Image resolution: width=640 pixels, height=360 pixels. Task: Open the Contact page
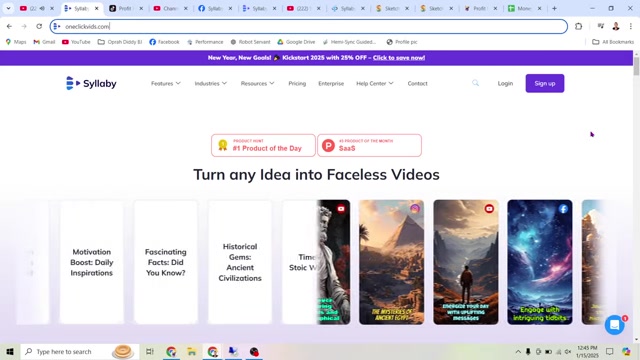click(x=418, y=83)
